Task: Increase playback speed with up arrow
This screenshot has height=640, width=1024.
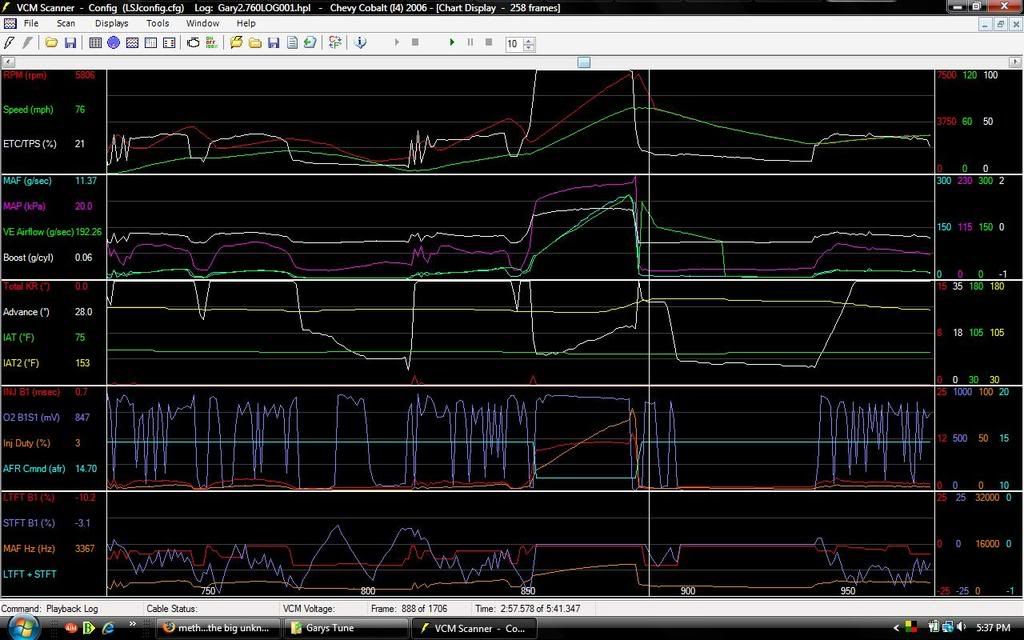Action: tap(528, 40)
